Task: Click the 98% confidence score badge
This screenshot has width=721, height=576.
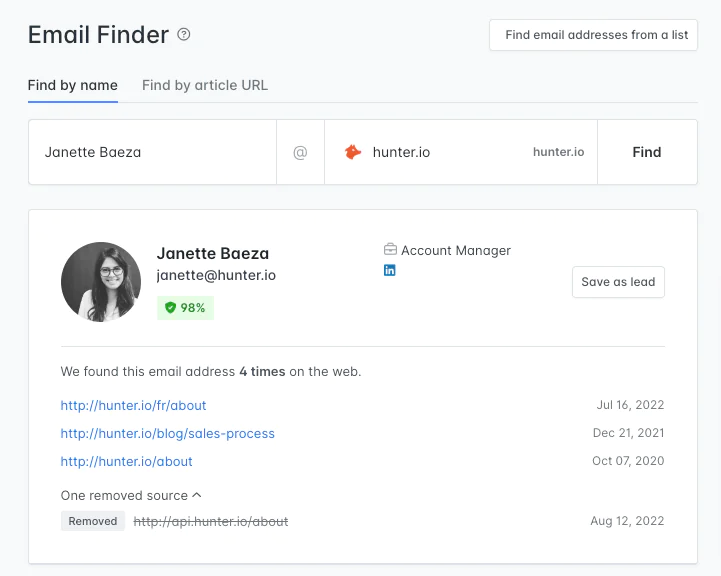Action: coord(185,308)
